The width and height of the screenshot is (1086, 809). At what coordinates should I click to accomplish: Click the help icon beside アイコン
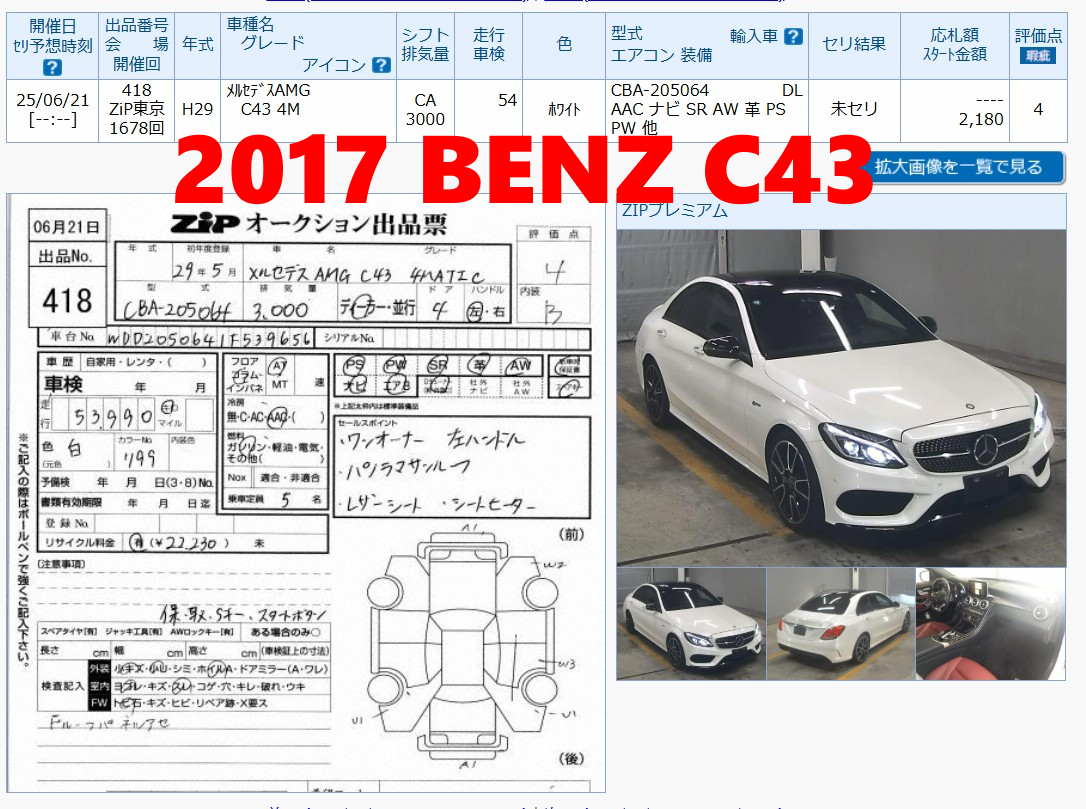tap(381, 65)
